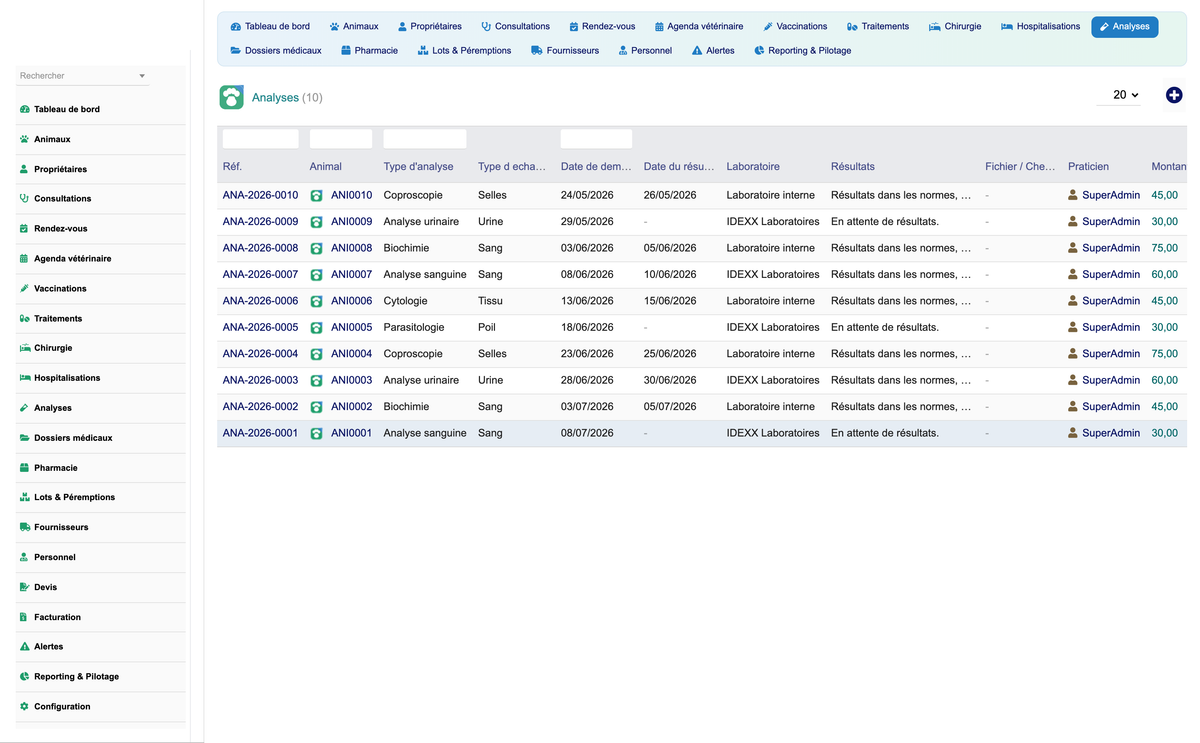Viewport: 1200px width, 743px height.
Task: Select the active Analyses top tab
Action: 1125,27
